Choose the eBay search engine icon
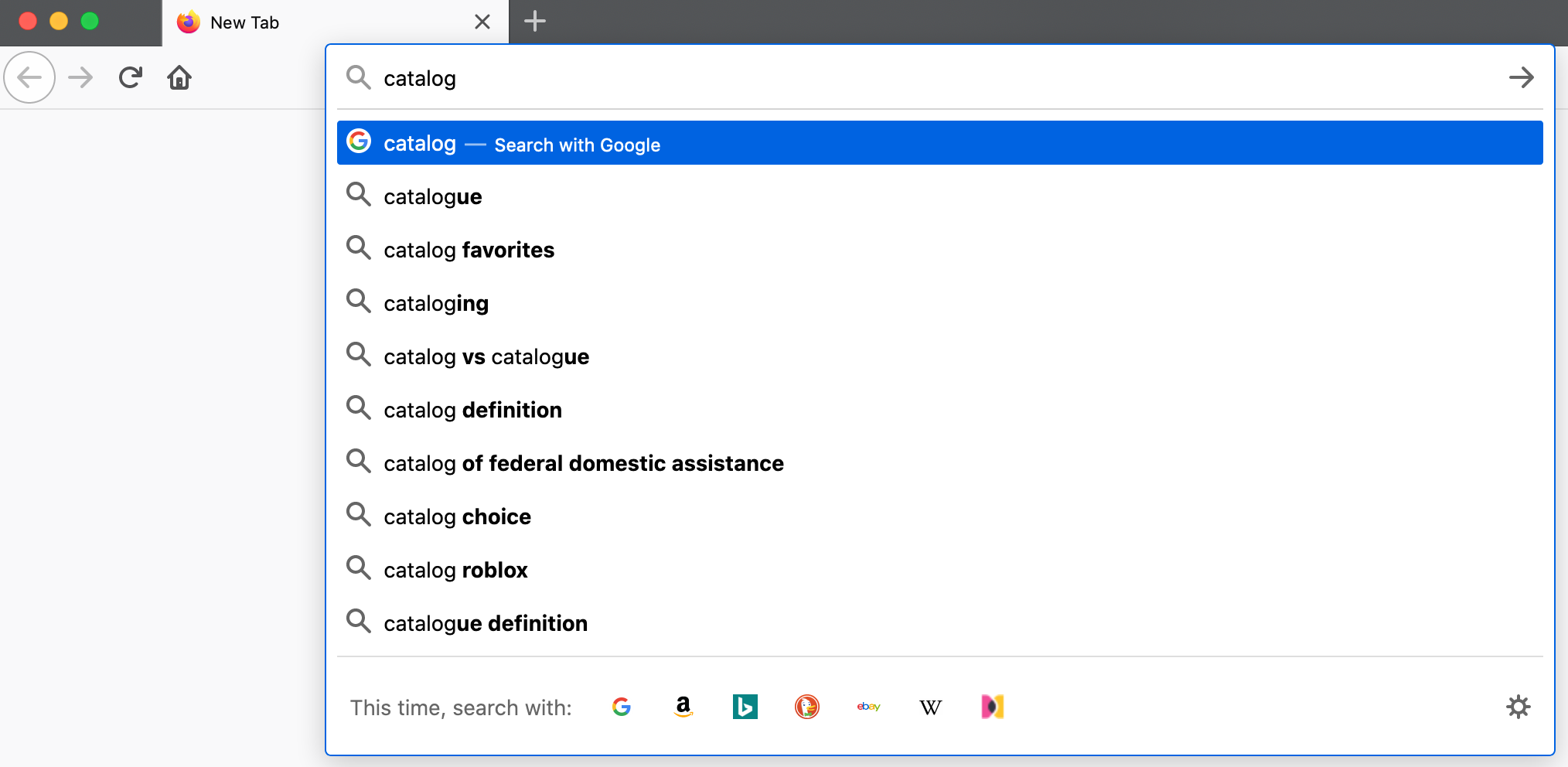The height and width of the screenshot is (767, 1568). pos(868,707)
